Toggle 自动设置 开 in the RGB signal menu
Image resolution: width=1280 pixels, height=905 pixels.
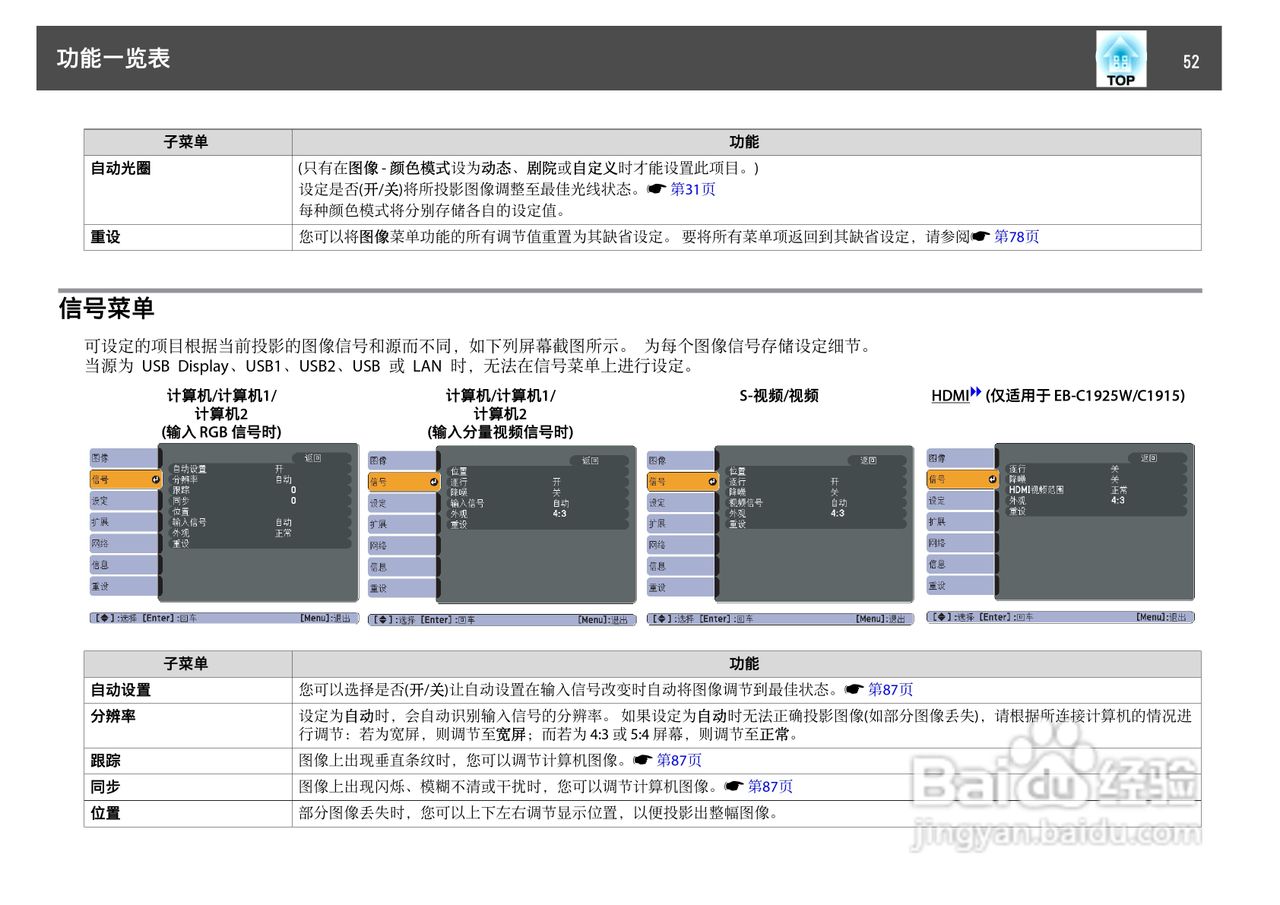[278, 467]
